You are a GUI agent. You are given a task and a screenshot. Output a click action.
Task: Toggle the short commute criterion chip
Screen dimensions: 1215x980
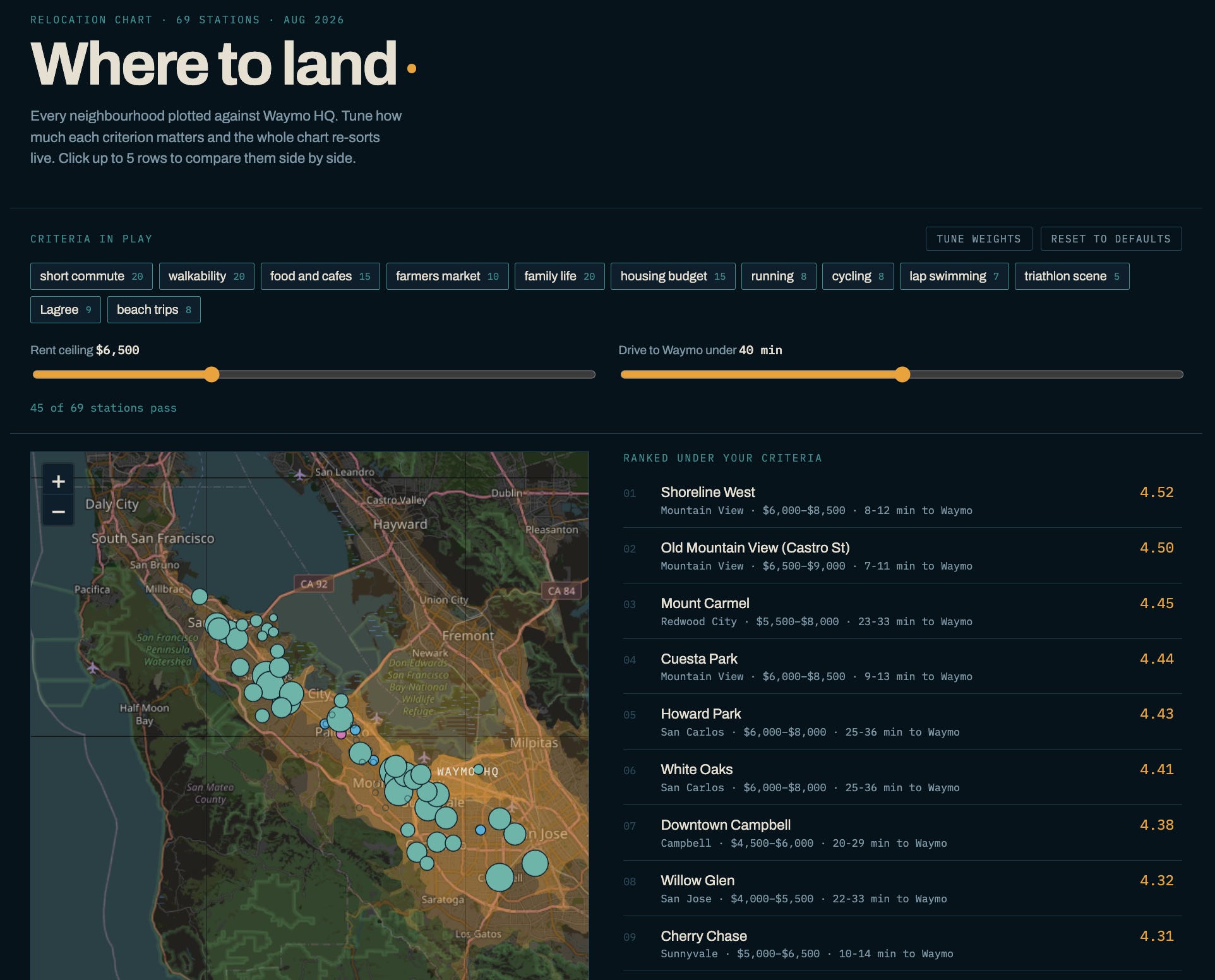point(92,276)
